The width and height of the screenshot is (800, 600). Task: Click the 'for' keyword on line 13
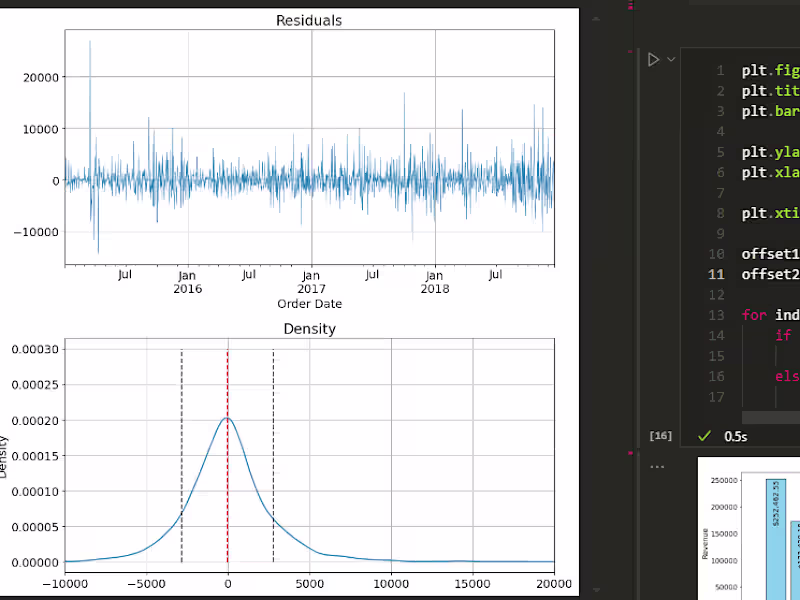coord(754,315)
